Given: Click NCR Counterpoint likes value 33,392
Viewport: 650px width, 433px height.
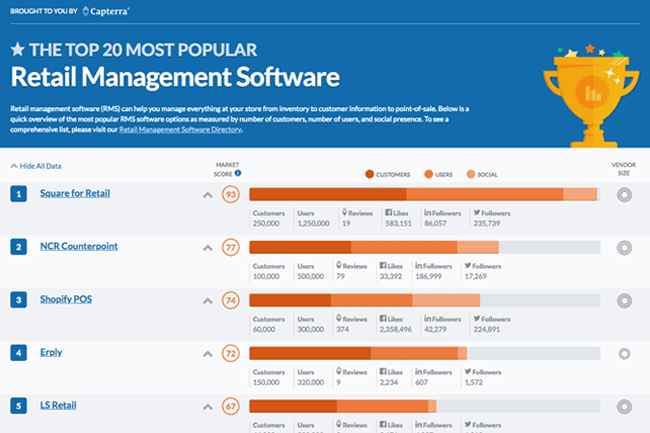Looking at the screenshot, I should pos(391,276).
